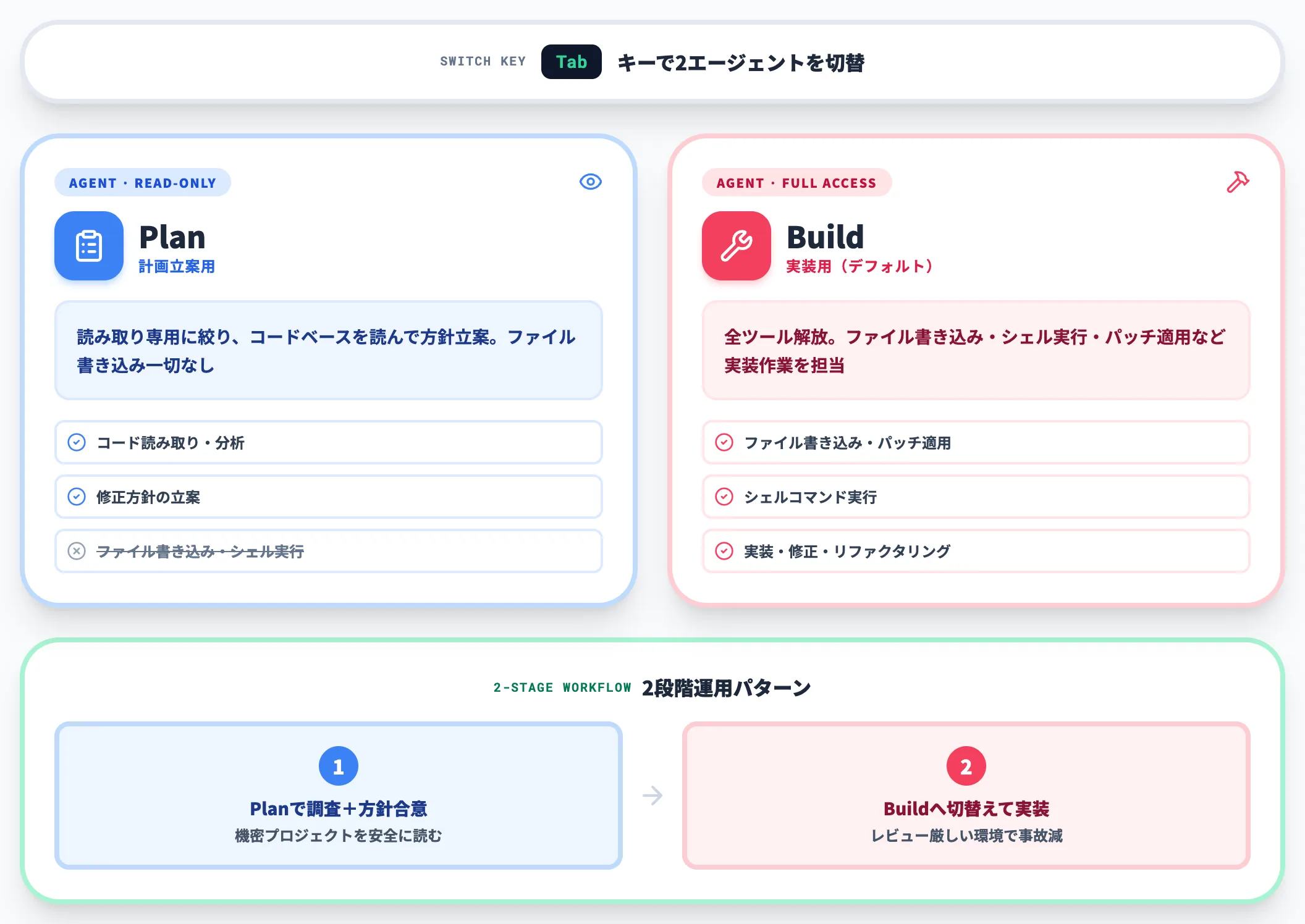Click the arrow between workflow steps
Image resolution: width=1305 pixels, height=924 pixels.
coord(652,796)
